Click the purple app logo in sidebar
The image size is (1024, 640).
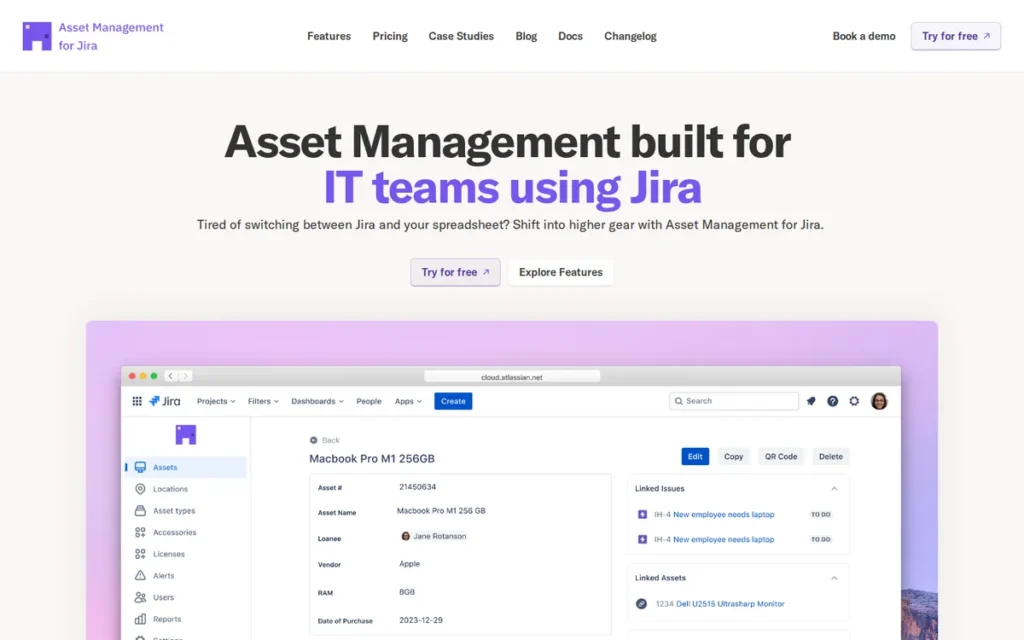185,434
